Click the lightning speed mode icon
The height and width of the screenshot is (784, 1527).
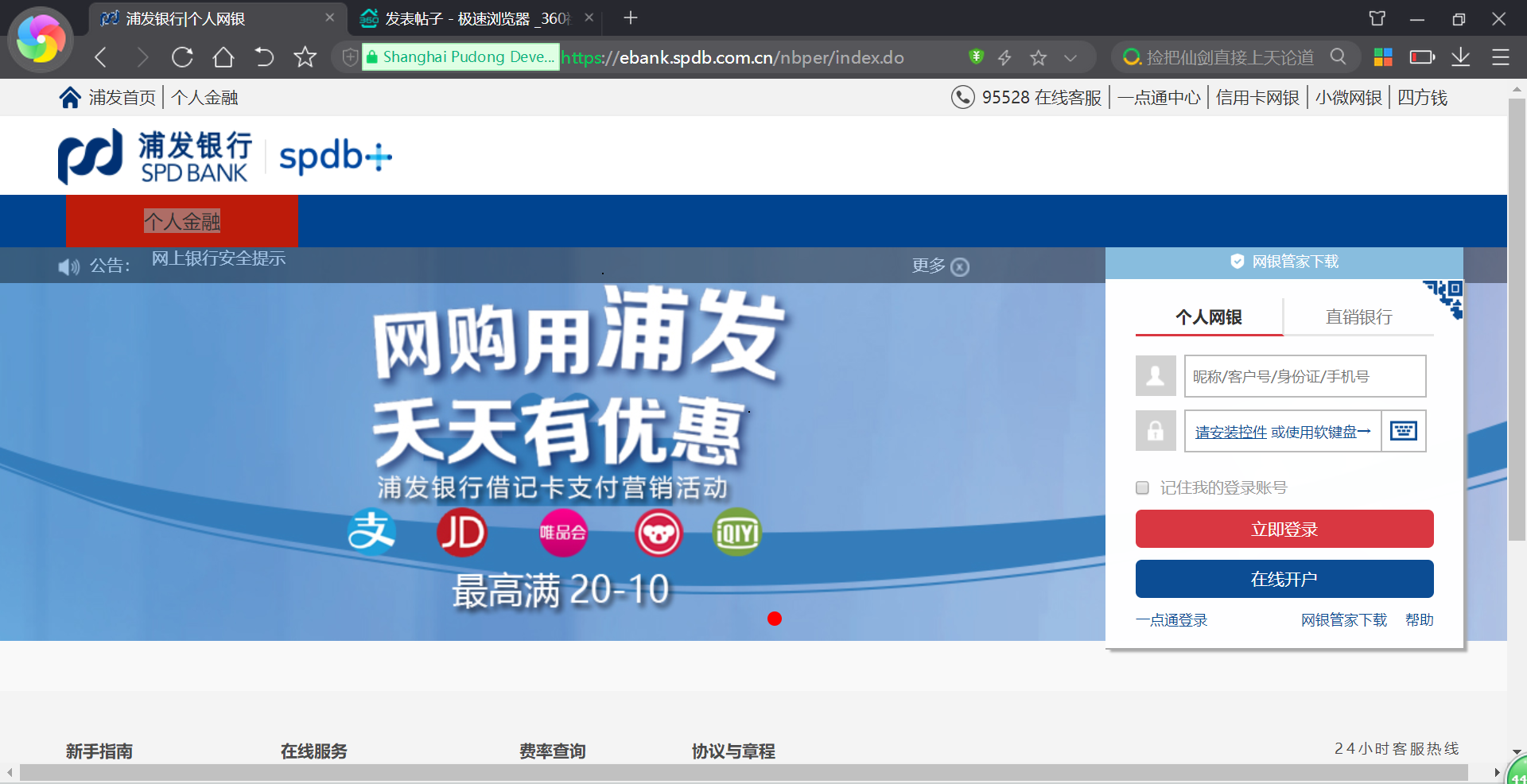[1004, 57]
